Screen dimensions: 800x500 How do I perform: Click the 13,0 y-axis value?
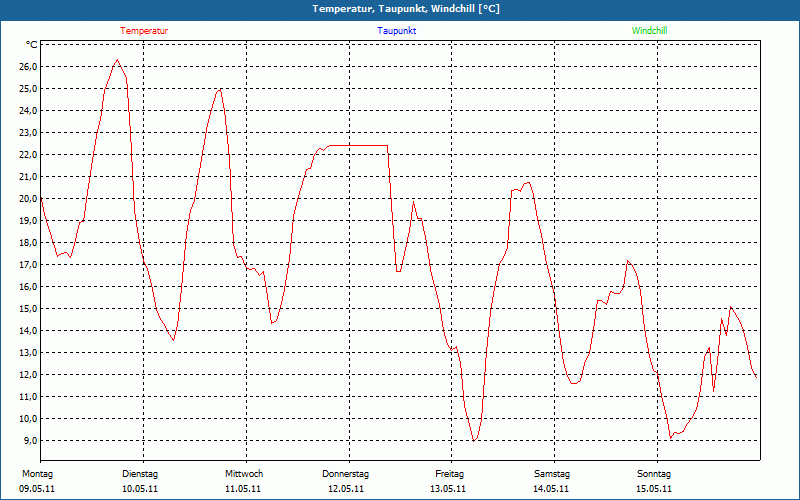[x=28, y=353]
